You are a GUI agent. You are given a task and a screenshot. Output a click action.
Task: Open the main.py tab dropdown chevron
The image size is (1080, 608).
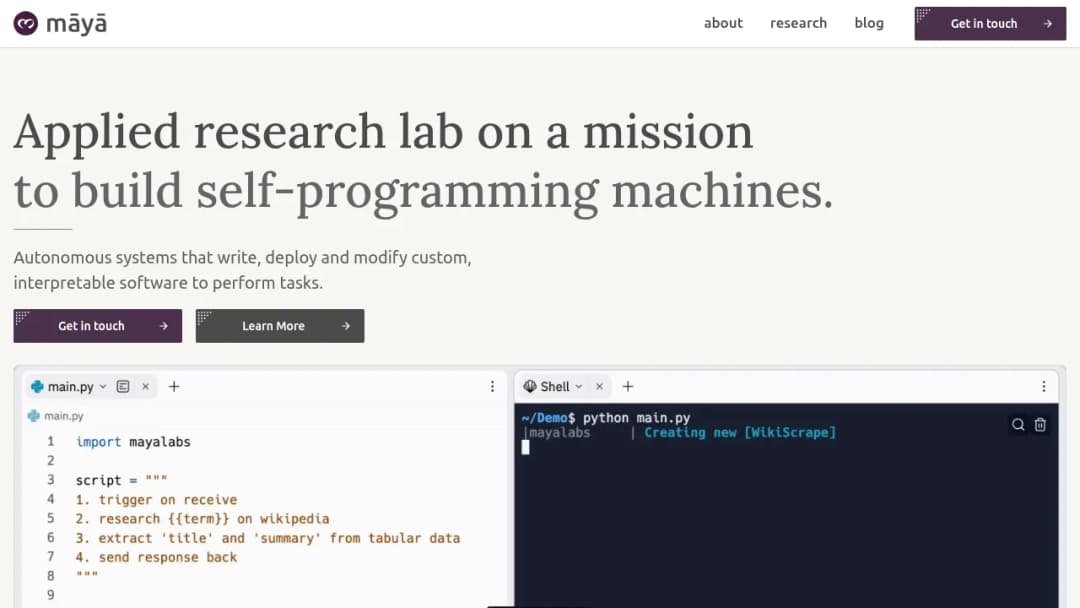(x=103, y=386)
